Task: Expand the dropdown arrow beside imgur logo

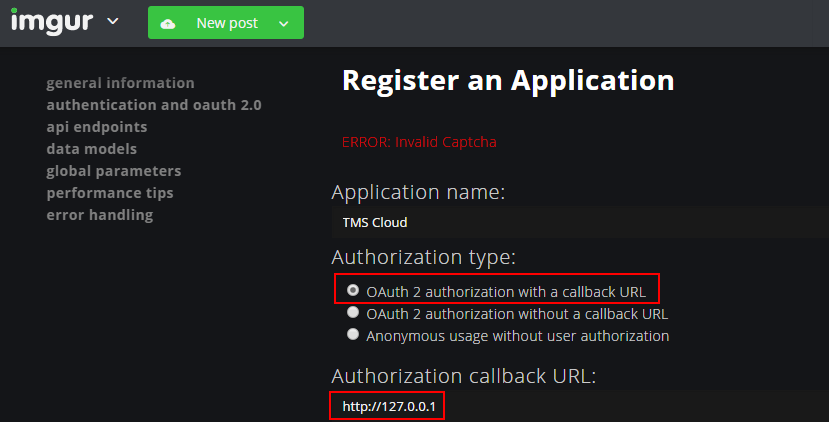Action: click(112, 21)
